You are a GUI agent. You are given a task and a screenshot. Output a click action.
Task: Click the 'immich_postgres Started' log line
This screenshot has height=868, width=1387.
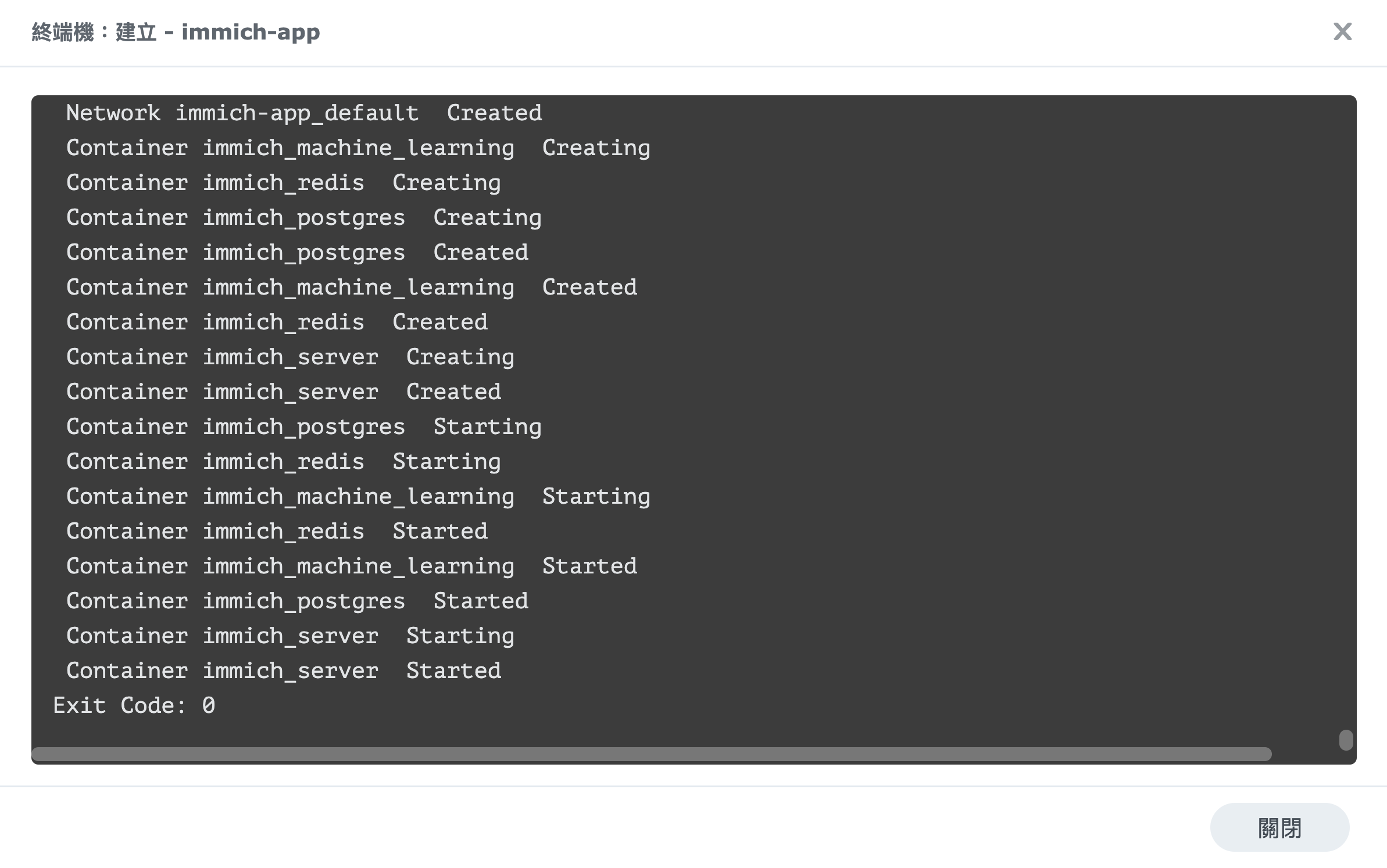tap(298, 601)
